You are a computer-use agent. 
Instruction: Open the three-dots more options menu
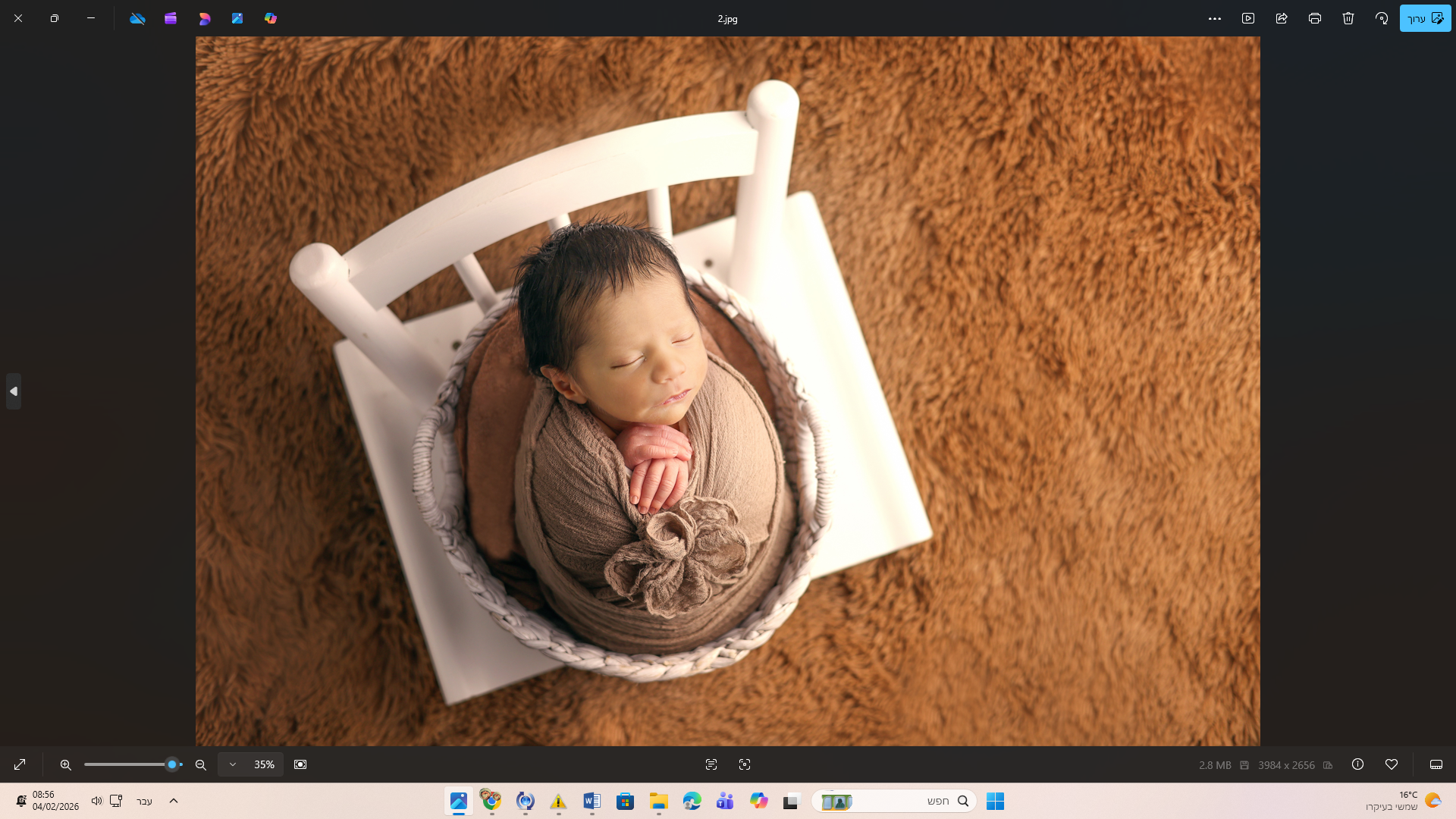(1215, 18)
